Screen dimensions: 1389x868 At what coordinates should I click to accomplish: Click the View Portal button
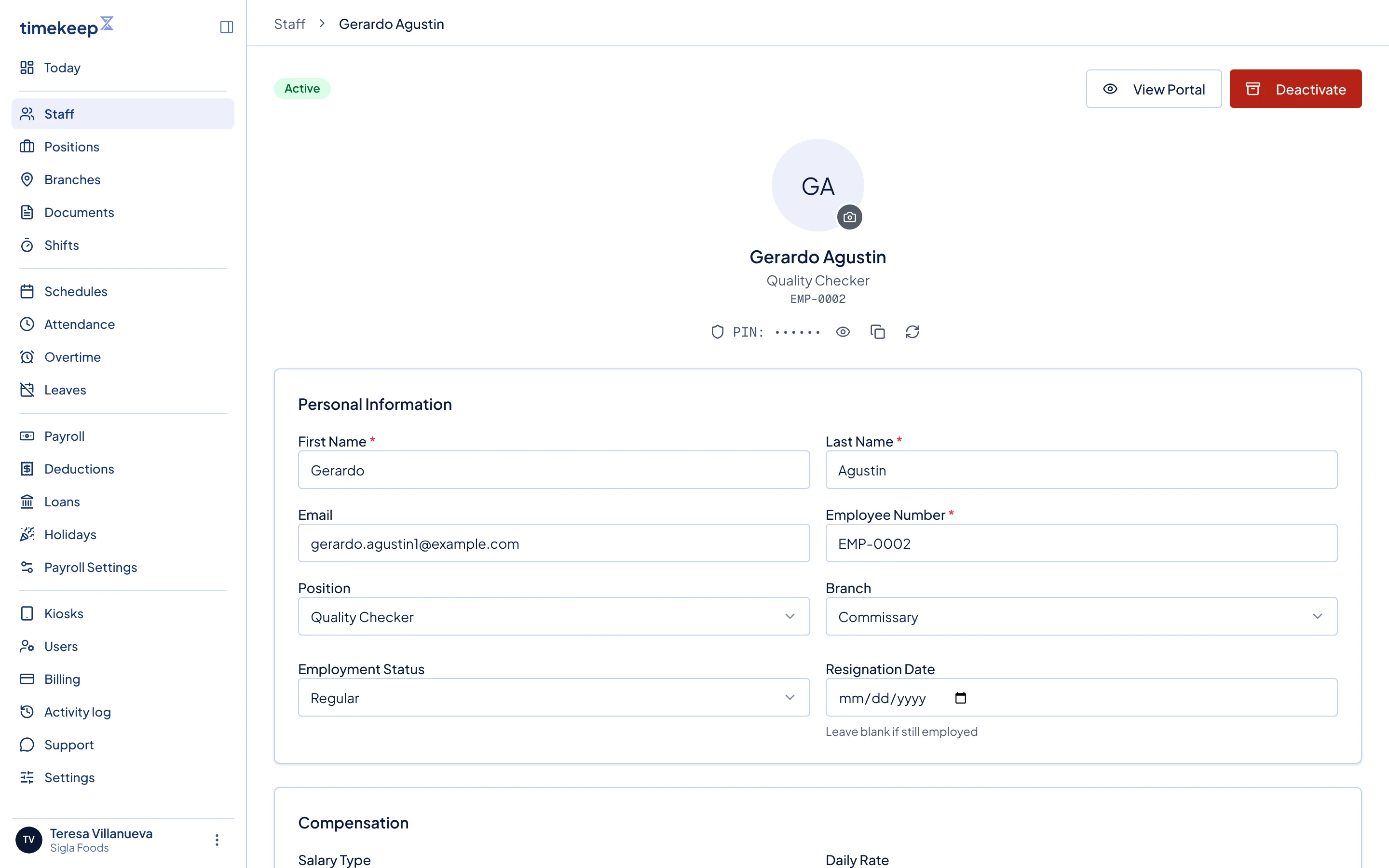pos(1154,89)
